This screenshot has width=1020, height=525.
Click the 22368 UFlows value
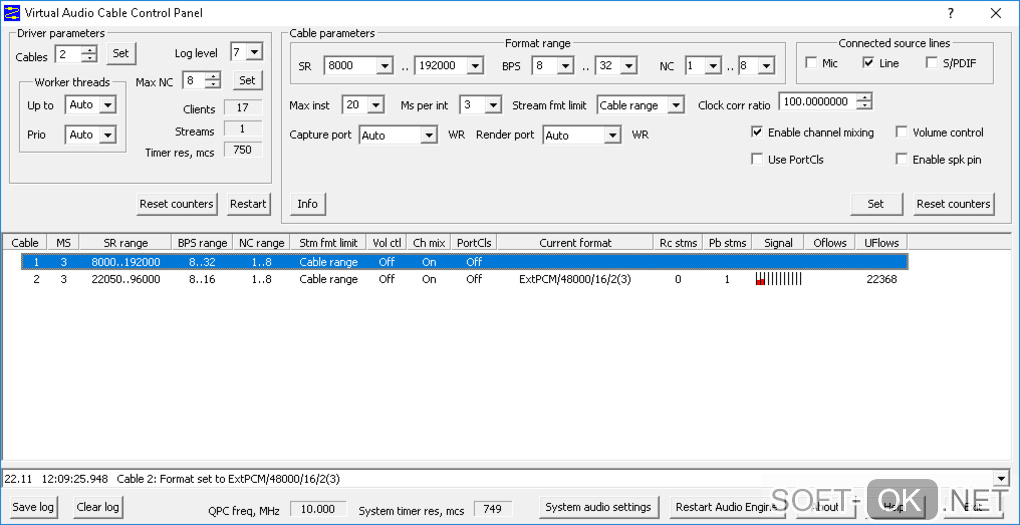pyautogui.click(x=881, y=279)
